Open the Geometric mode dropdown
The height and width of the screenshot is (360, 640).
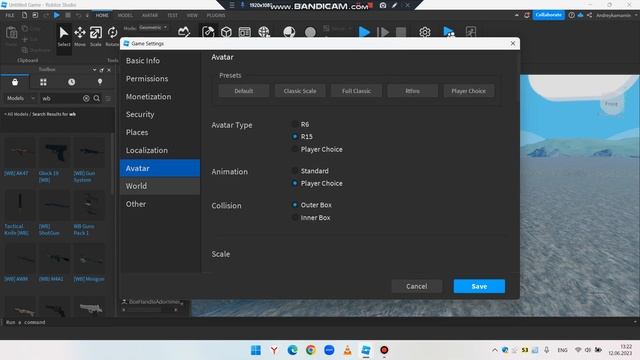click(153, 28)
